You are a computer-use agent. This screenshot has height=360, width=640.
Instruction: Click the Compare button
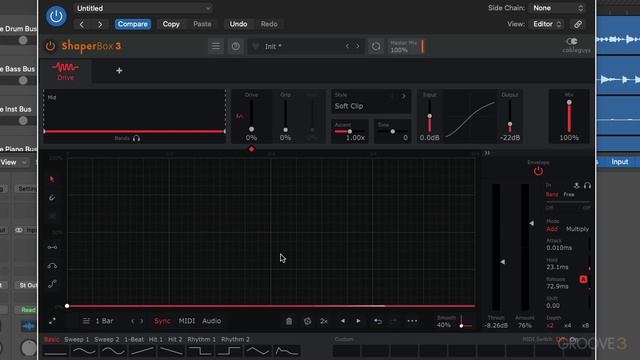[x=133, y=24]
